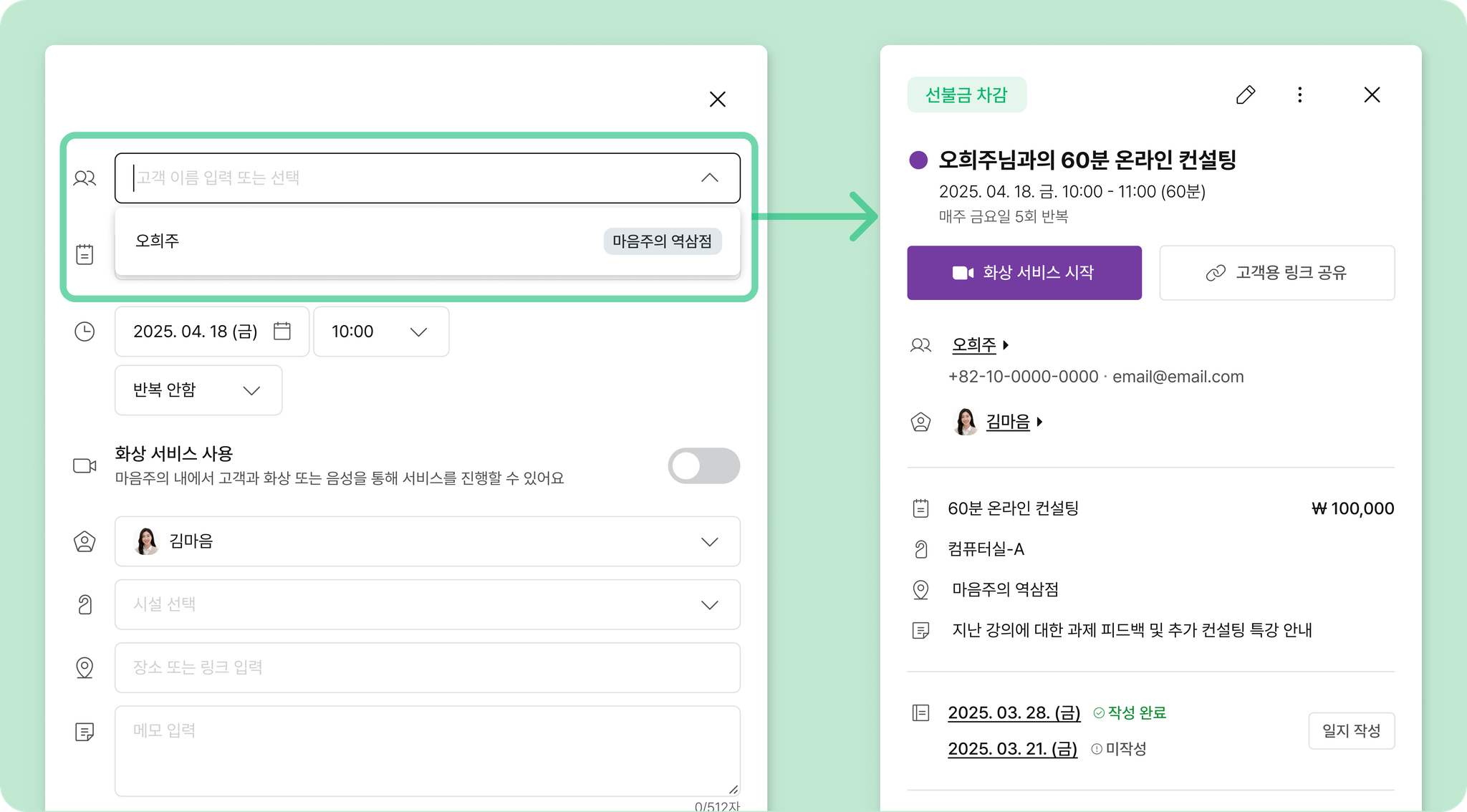Open journal dated 2025. 03. 21. (금)
Image resolution: width=1467 pixels, height=812 pixels.
1013,749
